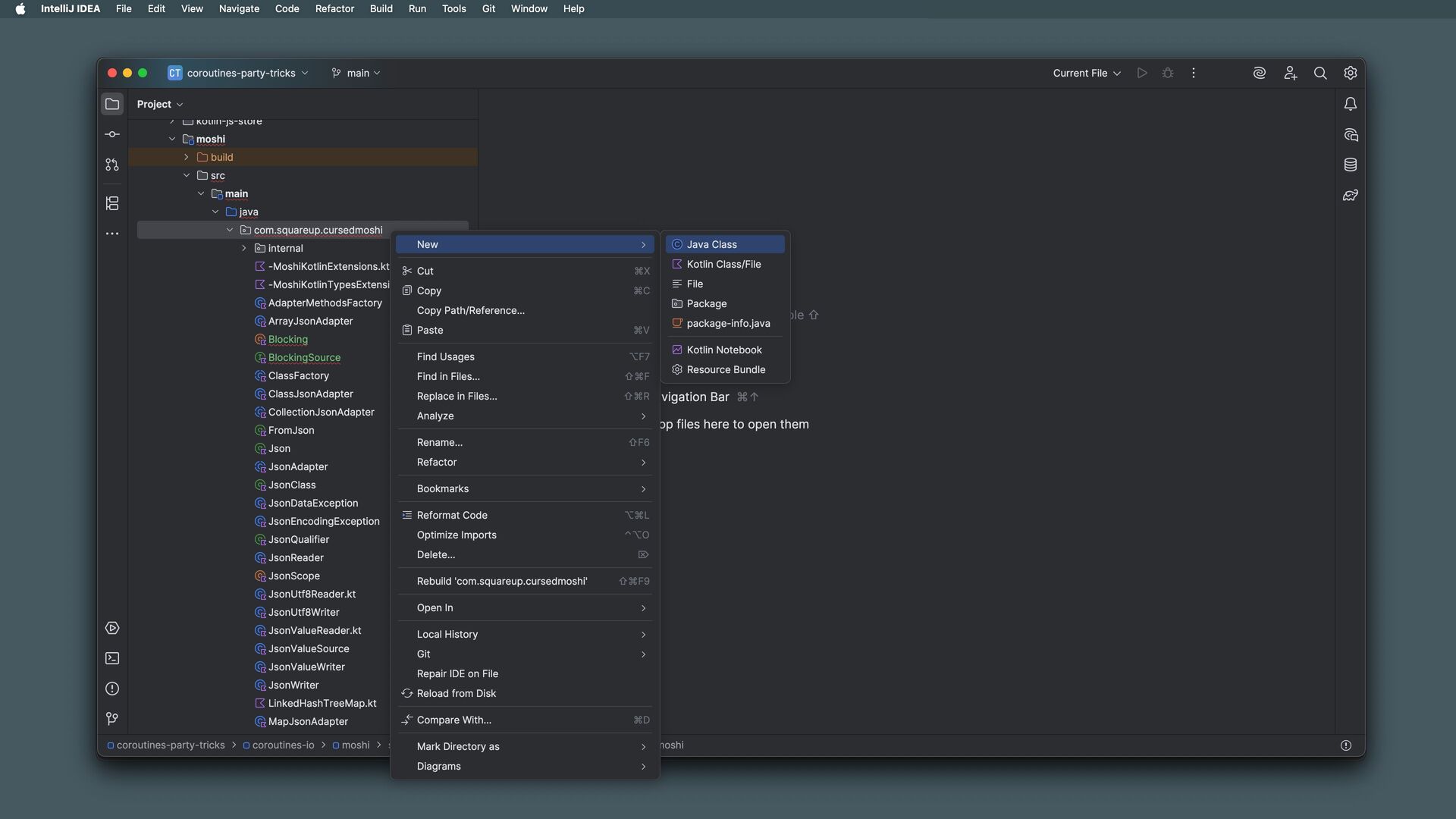Expand the build folder in the tree
The image size is (1456, 819).
tap(187, 157)
